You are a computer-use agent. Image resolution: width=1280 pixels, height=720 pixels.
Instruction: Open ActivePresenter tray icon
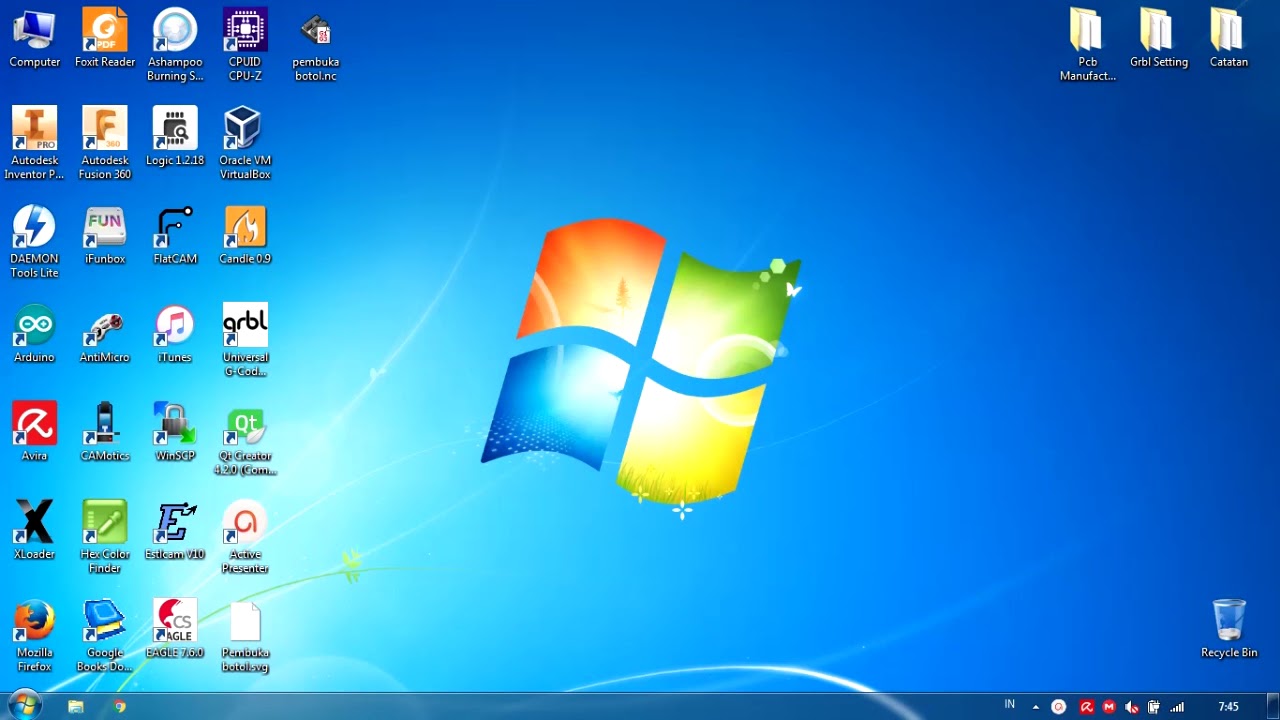1059,707
